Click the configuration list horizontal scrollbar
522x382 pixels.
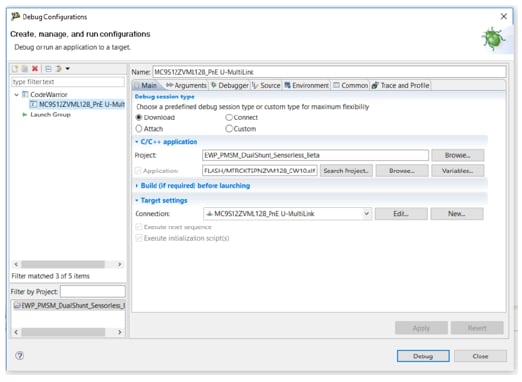pyautogui.click(x=68, y=264)
